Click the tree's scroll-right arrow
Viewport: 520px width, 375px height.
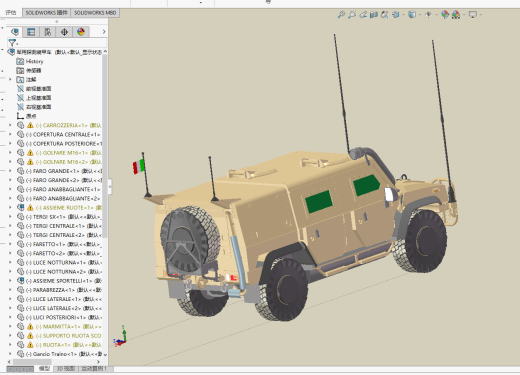(x=98, y=362)
